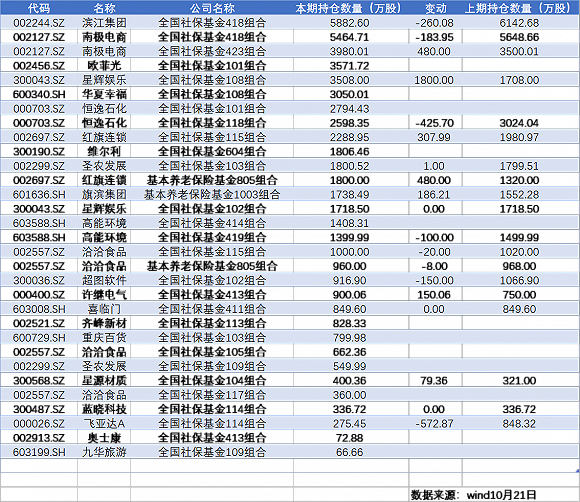Select the 上期持仓数量（万股） header cell
This screenshot has width=580, height=502.
click(519, 8)
